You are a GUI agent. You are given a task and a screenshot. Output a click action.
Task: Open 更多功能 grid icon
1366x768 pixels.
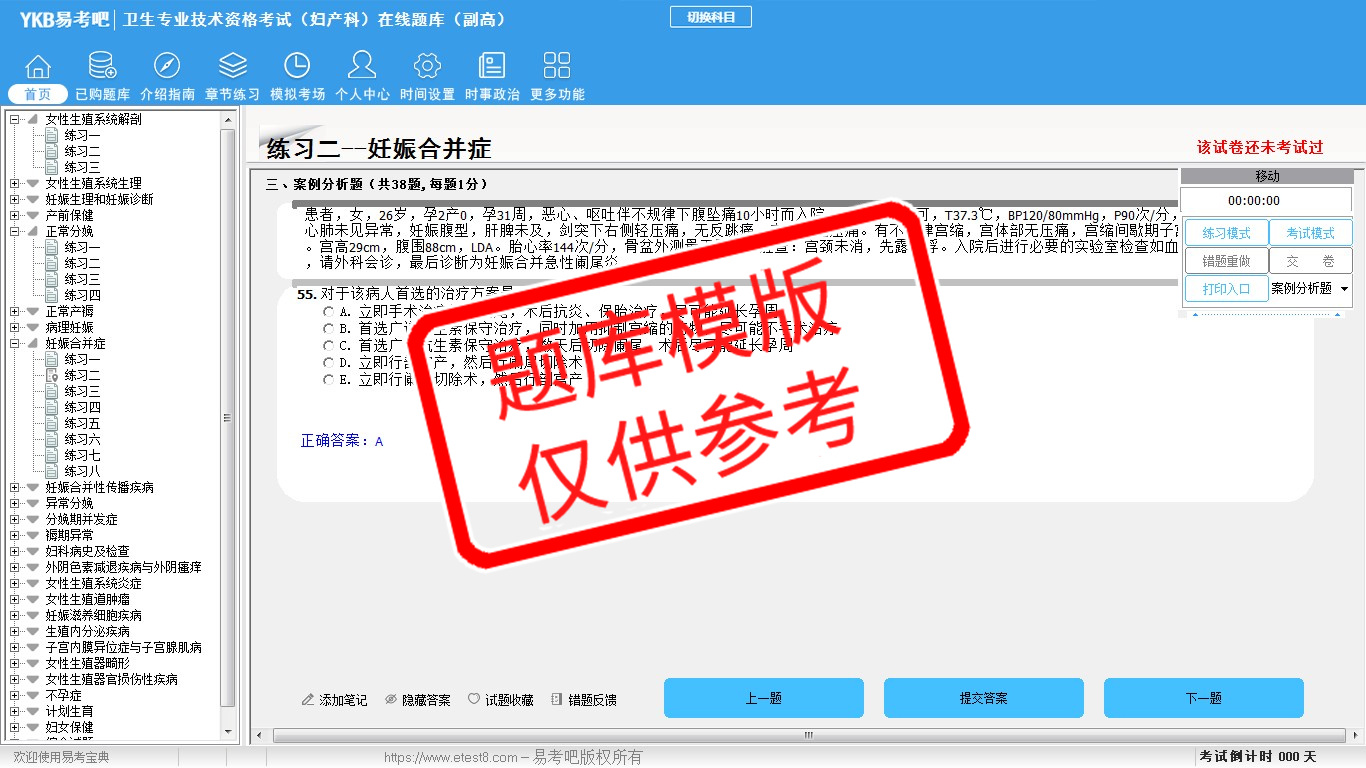[557, 67]
